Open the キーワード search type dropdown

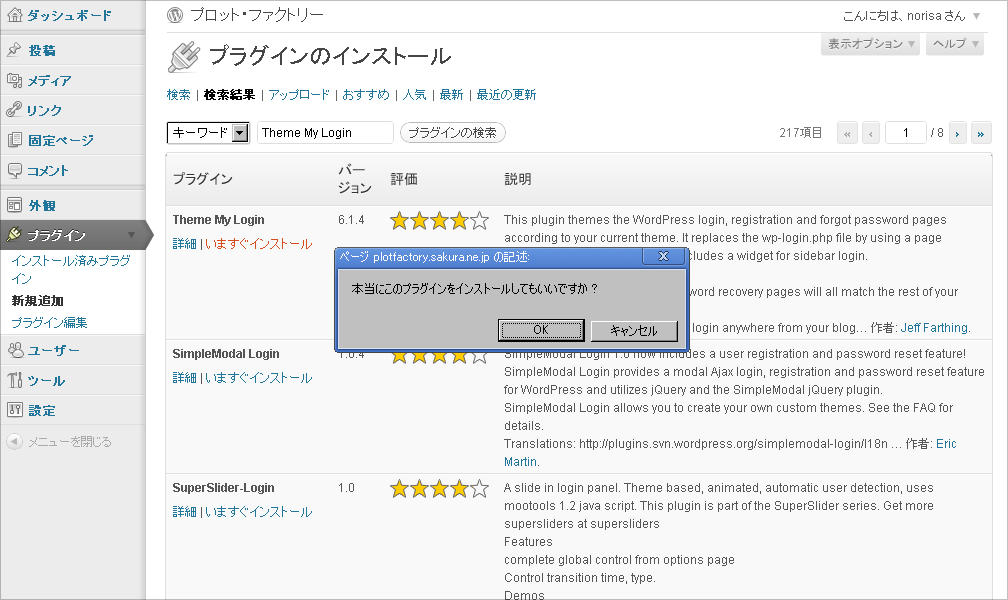tap(208, 132)
